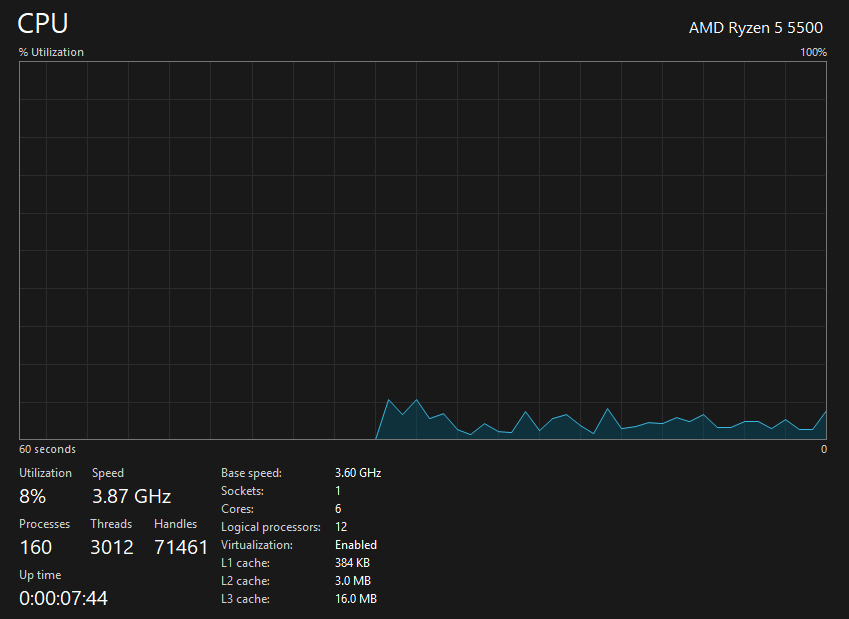This screenshot has width=849, height=619.
Task: Click the 384 KB cache value
Action: tap(352, 563)
